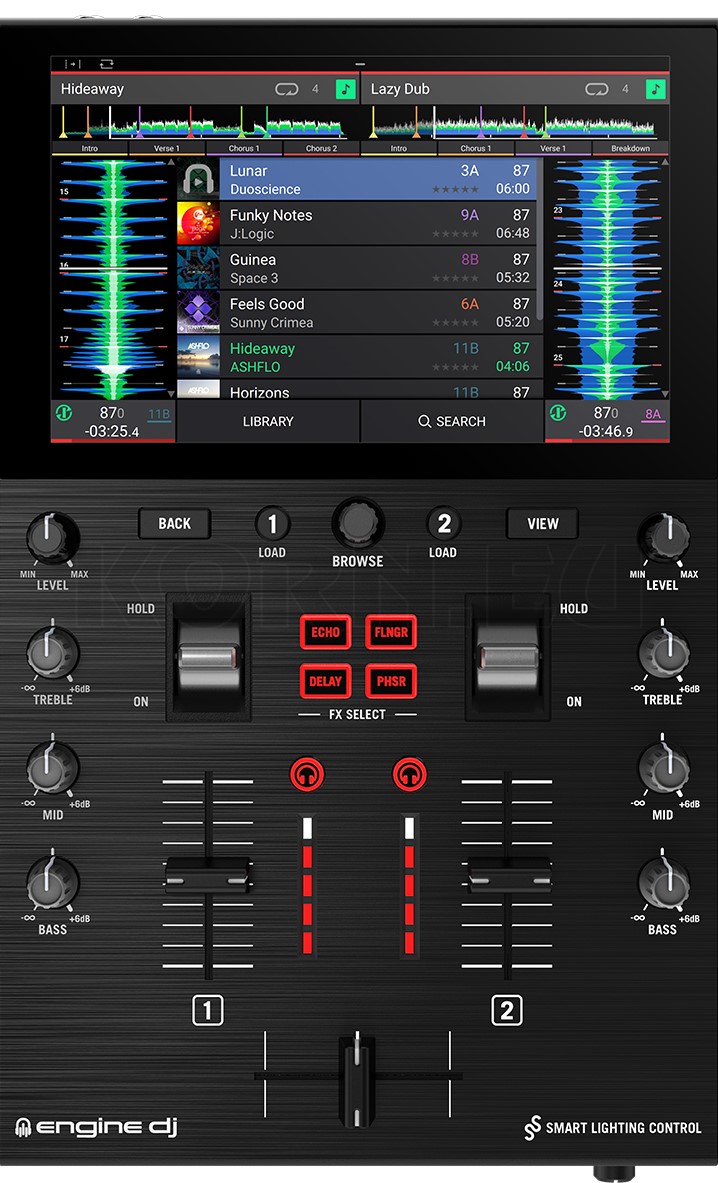Tap the green sync icon beside -03:46.9
Viewport: 718px width, 1183px height.
pyautogui.click(x=557, y=413)
